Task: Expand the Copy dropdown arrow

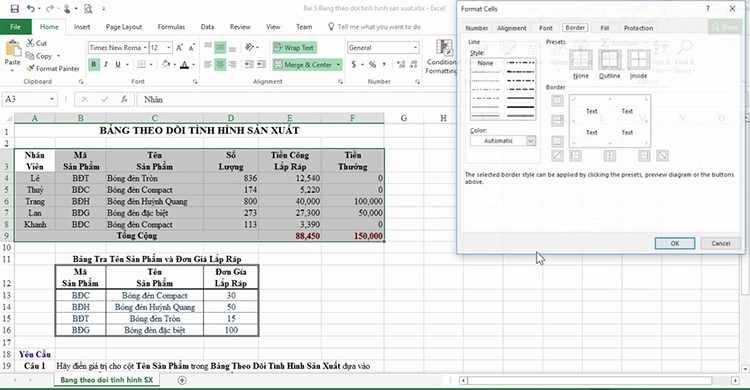Action: click(58, 56)
